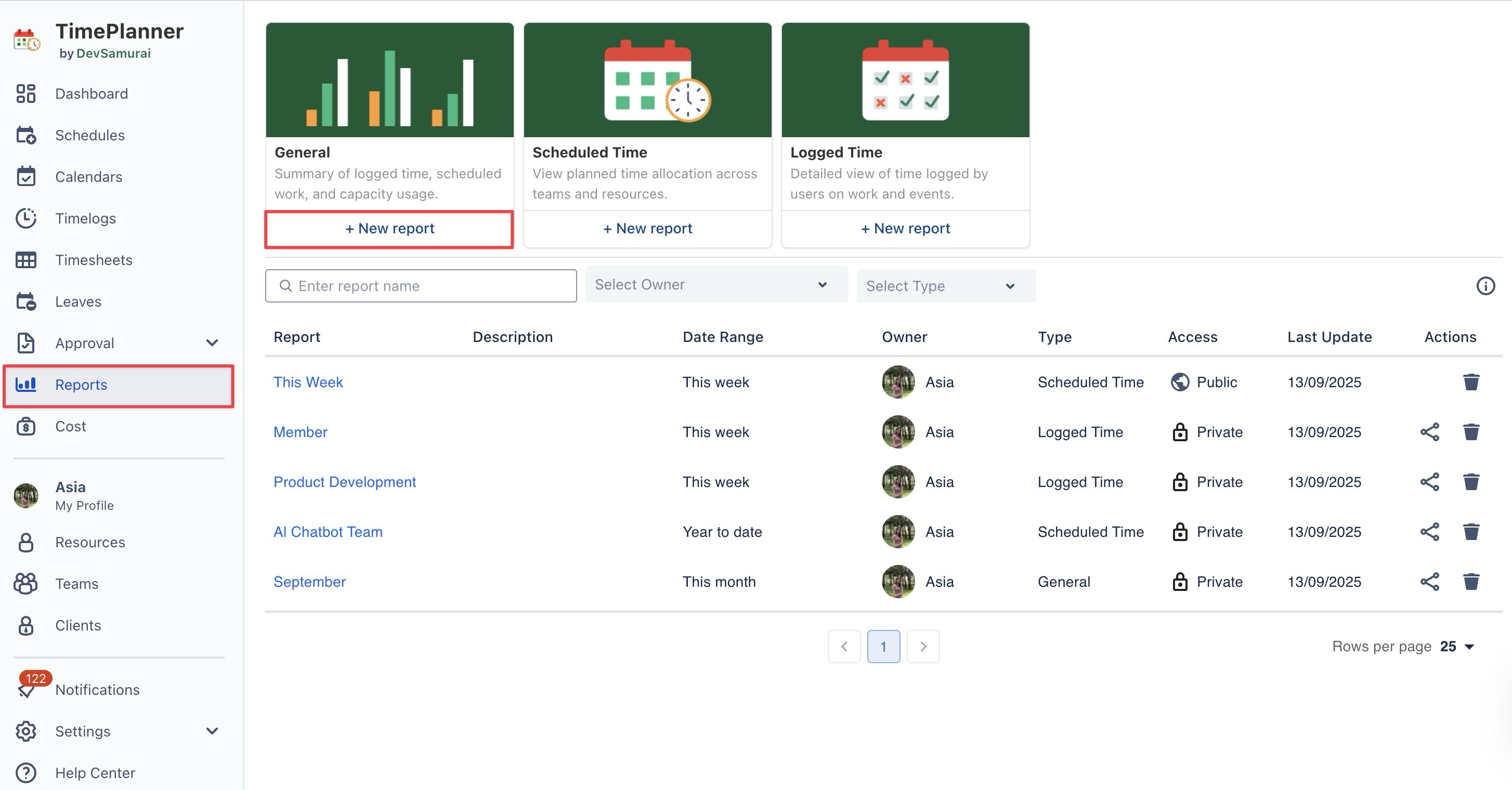Open the Product Development report link
Image resolution: width=1512 pixels, height=790 pixels.
345,482
